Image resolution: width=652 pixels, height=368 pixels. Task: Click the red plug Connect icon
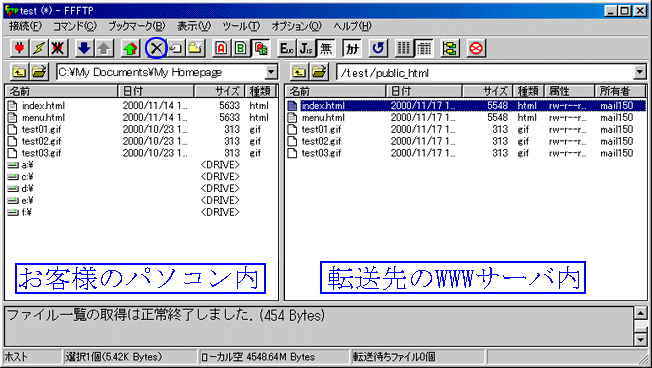pyautogui.click(x=19, y=48)
